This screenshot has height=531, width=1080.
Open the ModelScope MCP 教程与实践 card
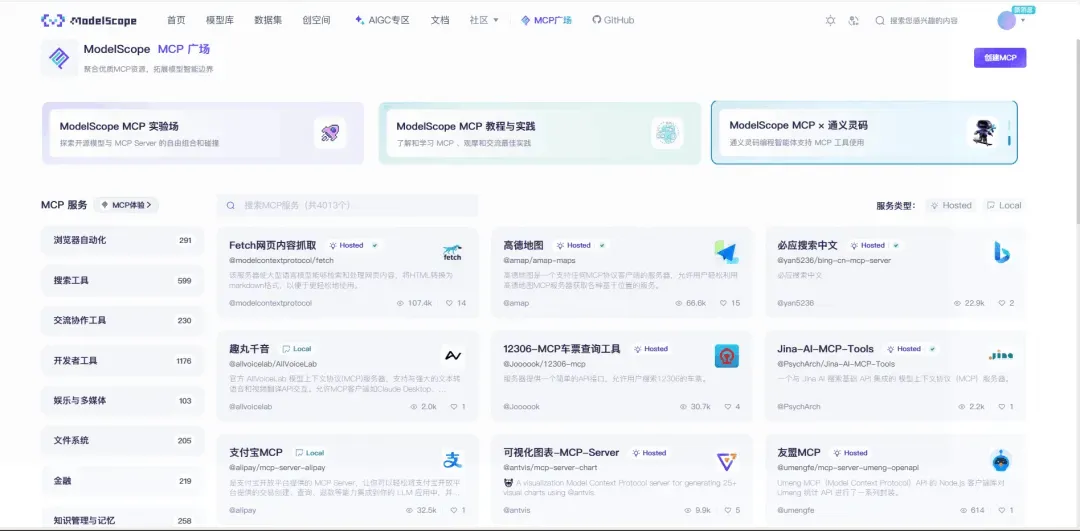tap(539, 133)
